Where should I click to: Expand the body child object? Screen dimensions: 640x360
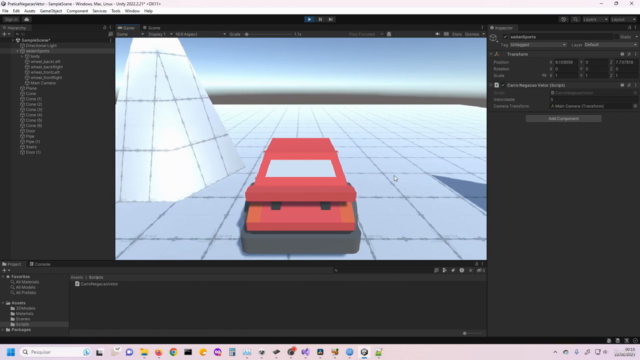click(22, 56)
